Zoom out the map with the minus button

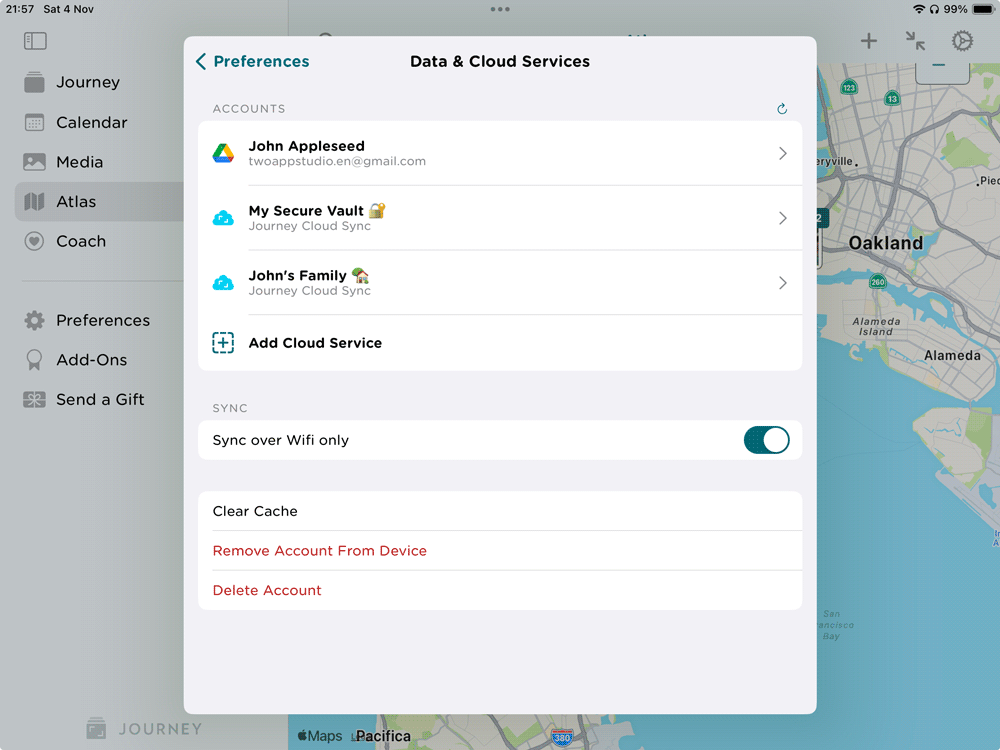tap(941, 66)
